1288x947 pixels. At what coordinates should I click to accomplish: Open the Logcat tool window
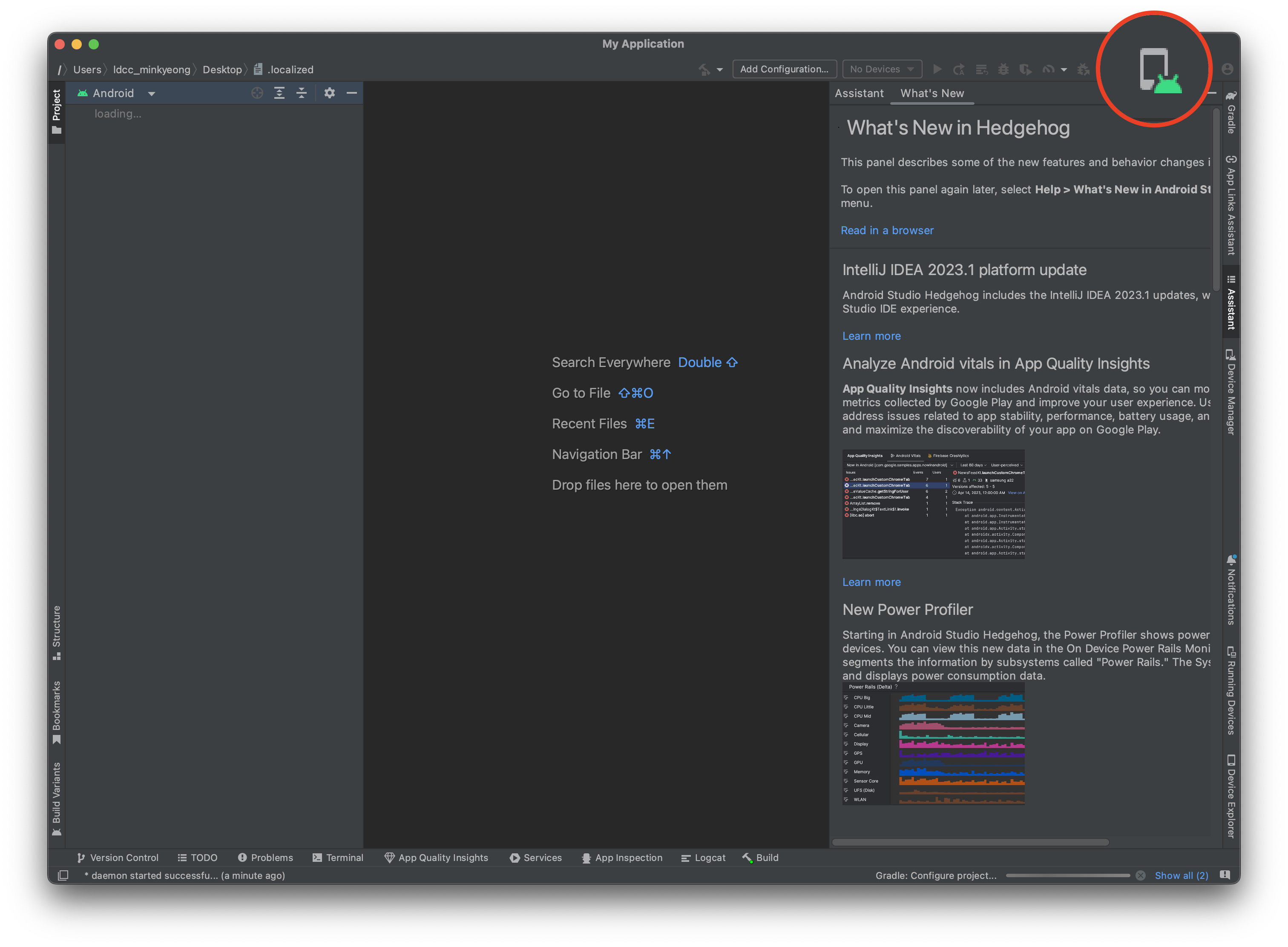pyautogui.click(x=703, y=858)
